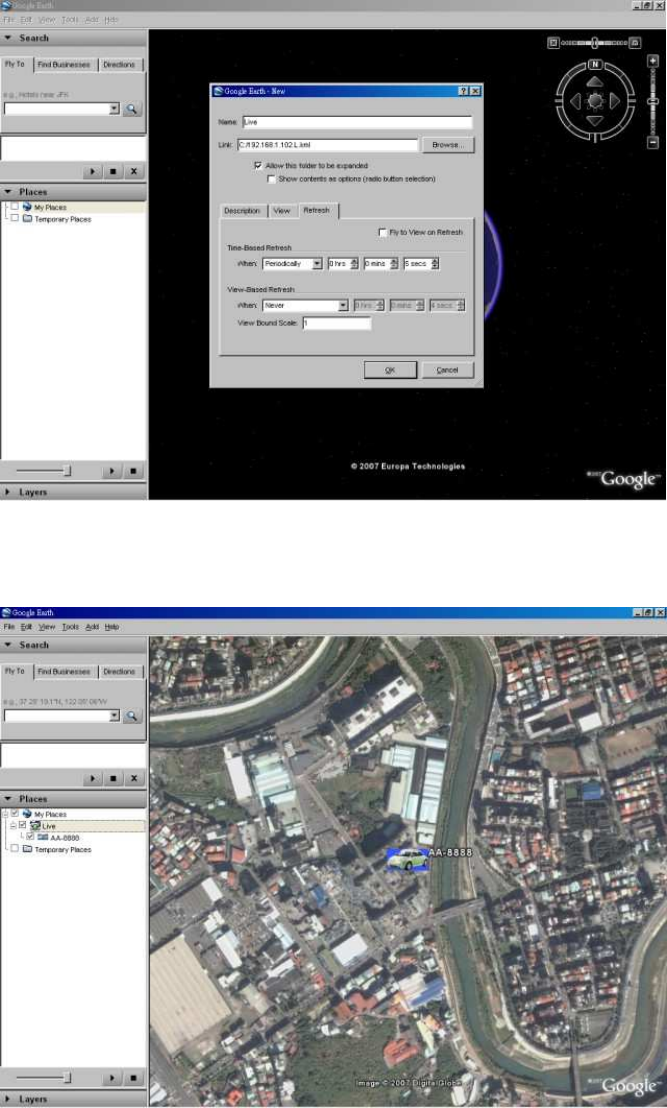Expand Layers panel in satellite-map window
The image size is (667, 1108).
pos(8,1099)
